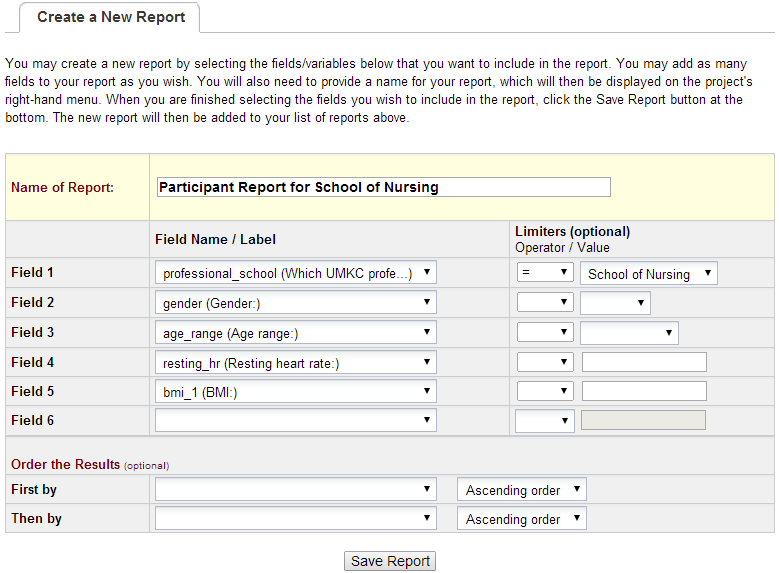
Task: Click the Save Report button
Action: 390,561
